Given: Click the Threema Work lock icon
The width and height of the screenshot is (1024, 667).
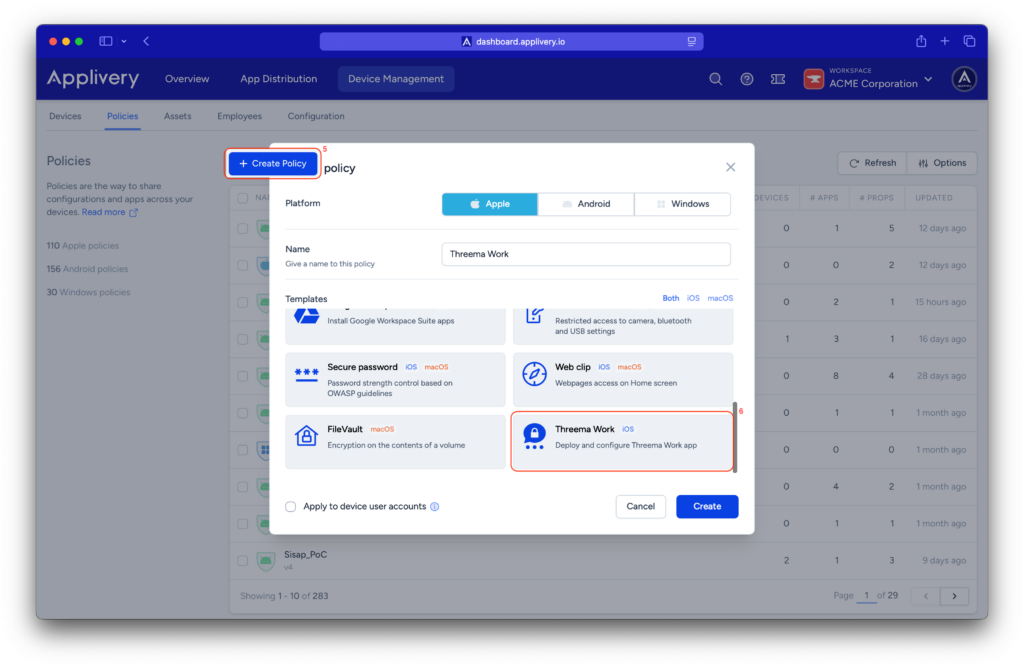Looking at the screenshot, I should click(x=534, y=436).
